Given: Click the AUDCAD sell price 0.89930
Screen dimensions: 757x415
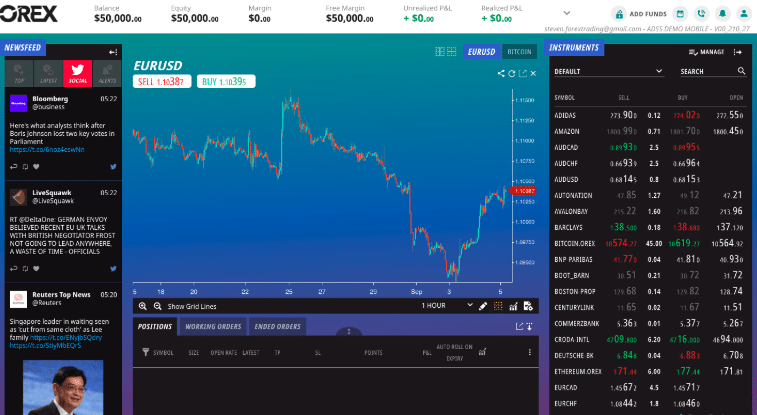Looking at the screenshot, I should 623,147.
